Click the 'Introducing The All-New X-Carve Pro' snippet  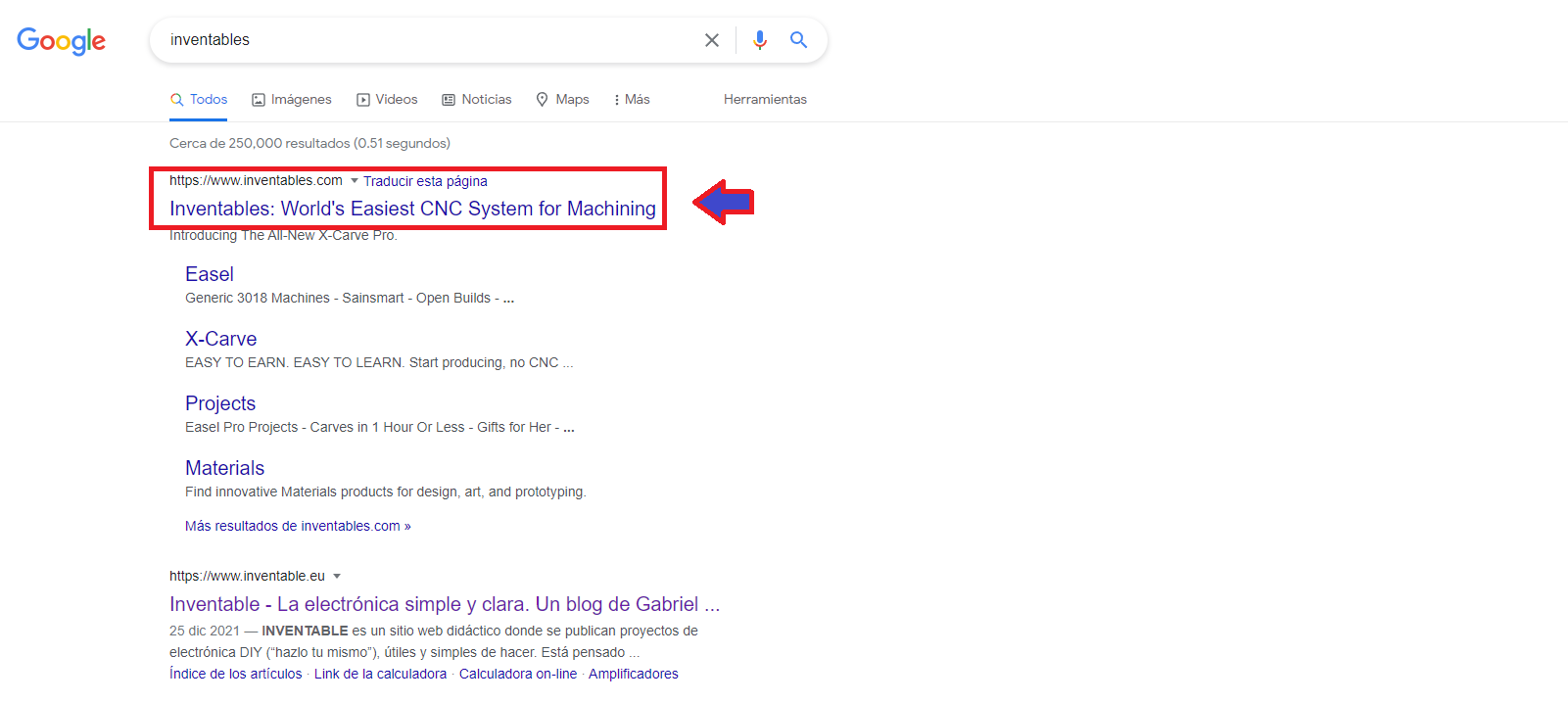coord(283,236)
